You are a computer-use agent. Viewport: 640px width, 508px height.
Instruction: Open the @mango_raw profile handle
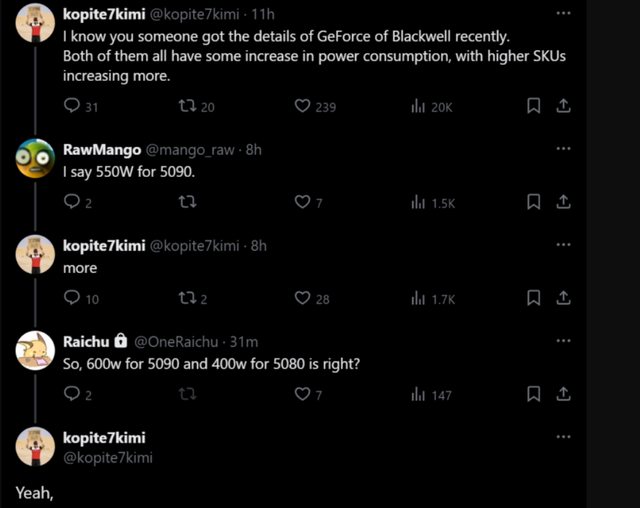pyautogui.click(x=192, y=150)
